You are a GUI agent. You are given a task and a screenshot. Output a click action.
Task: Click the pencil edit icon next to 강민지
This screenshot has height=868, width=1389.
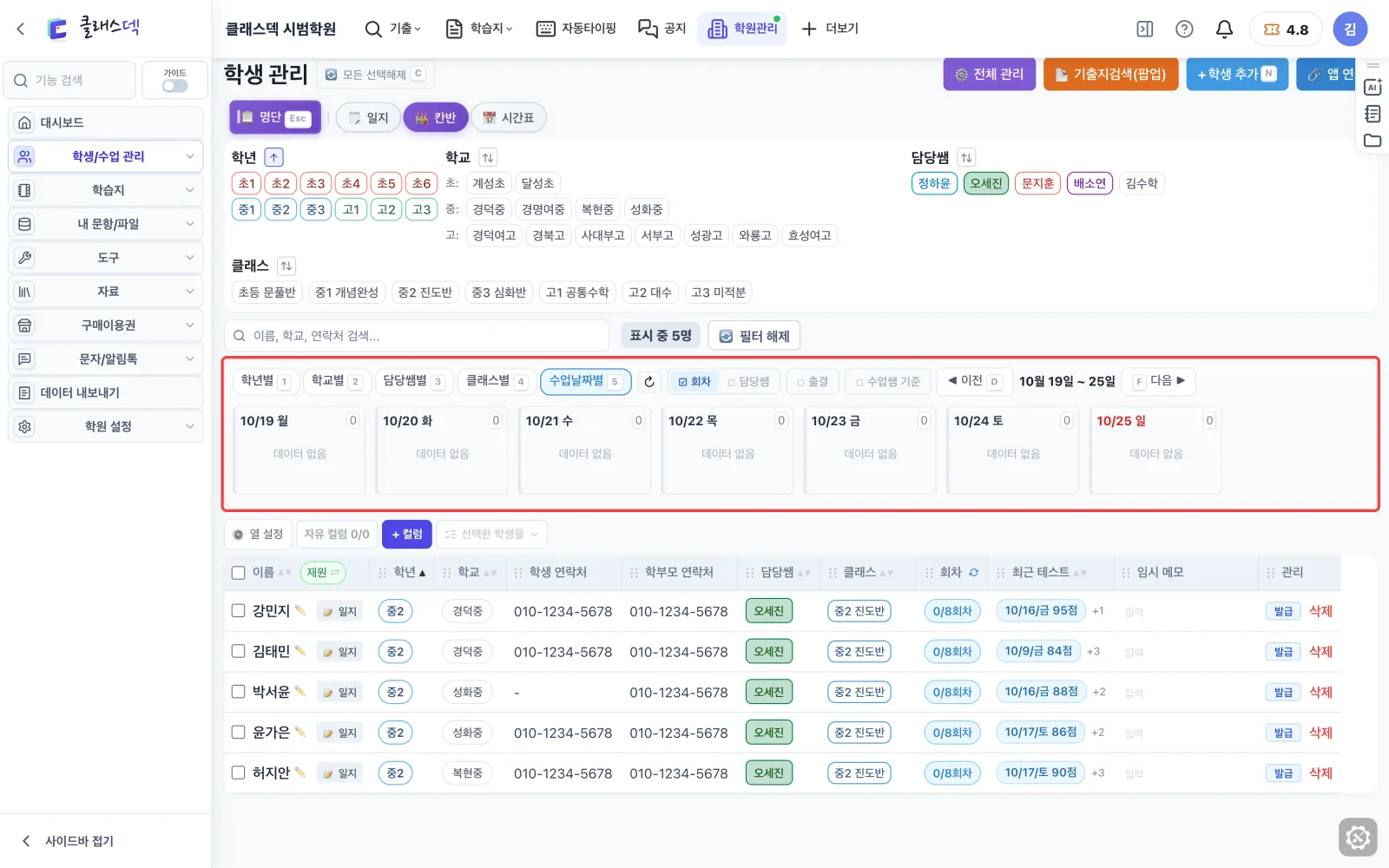click(300, 610)
